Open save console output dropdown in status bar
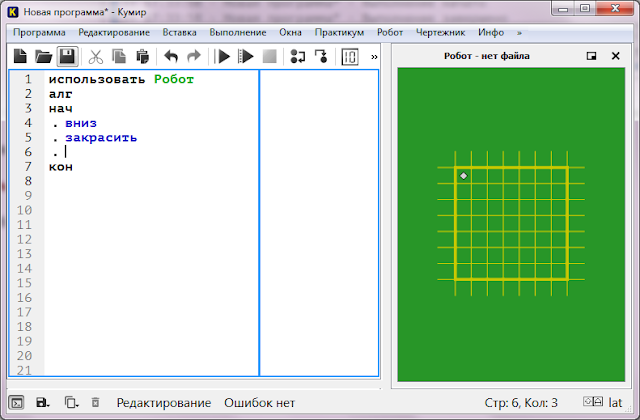The height and width of the screenshot is (420, 640). coord(42,402)
